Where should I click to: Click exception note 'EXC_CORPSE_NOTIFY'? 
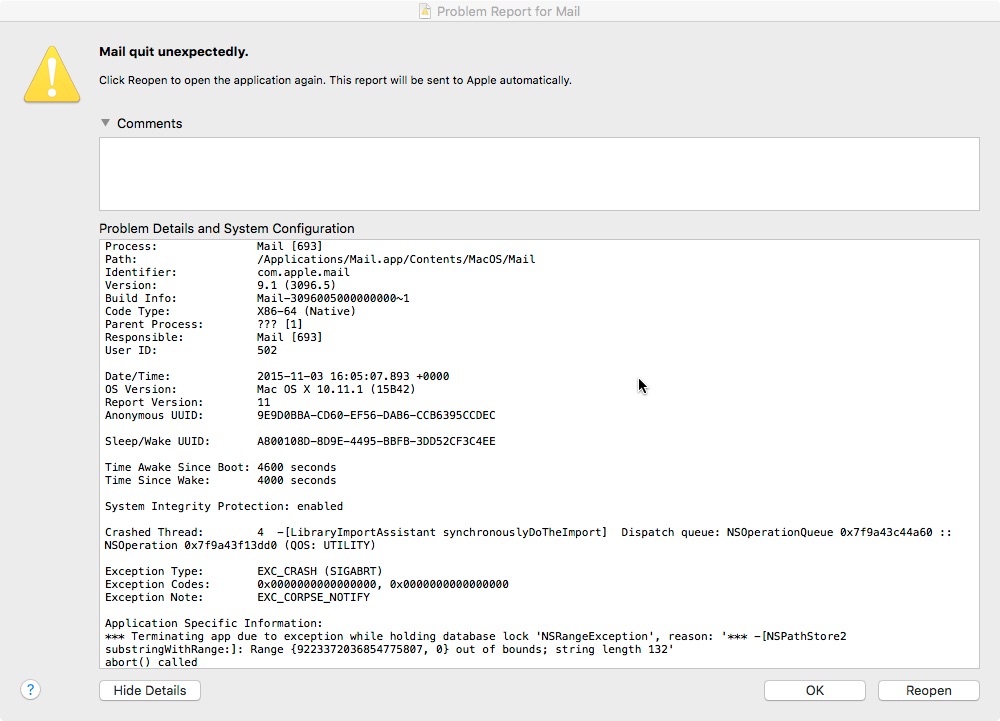click(x=313, y=597)
